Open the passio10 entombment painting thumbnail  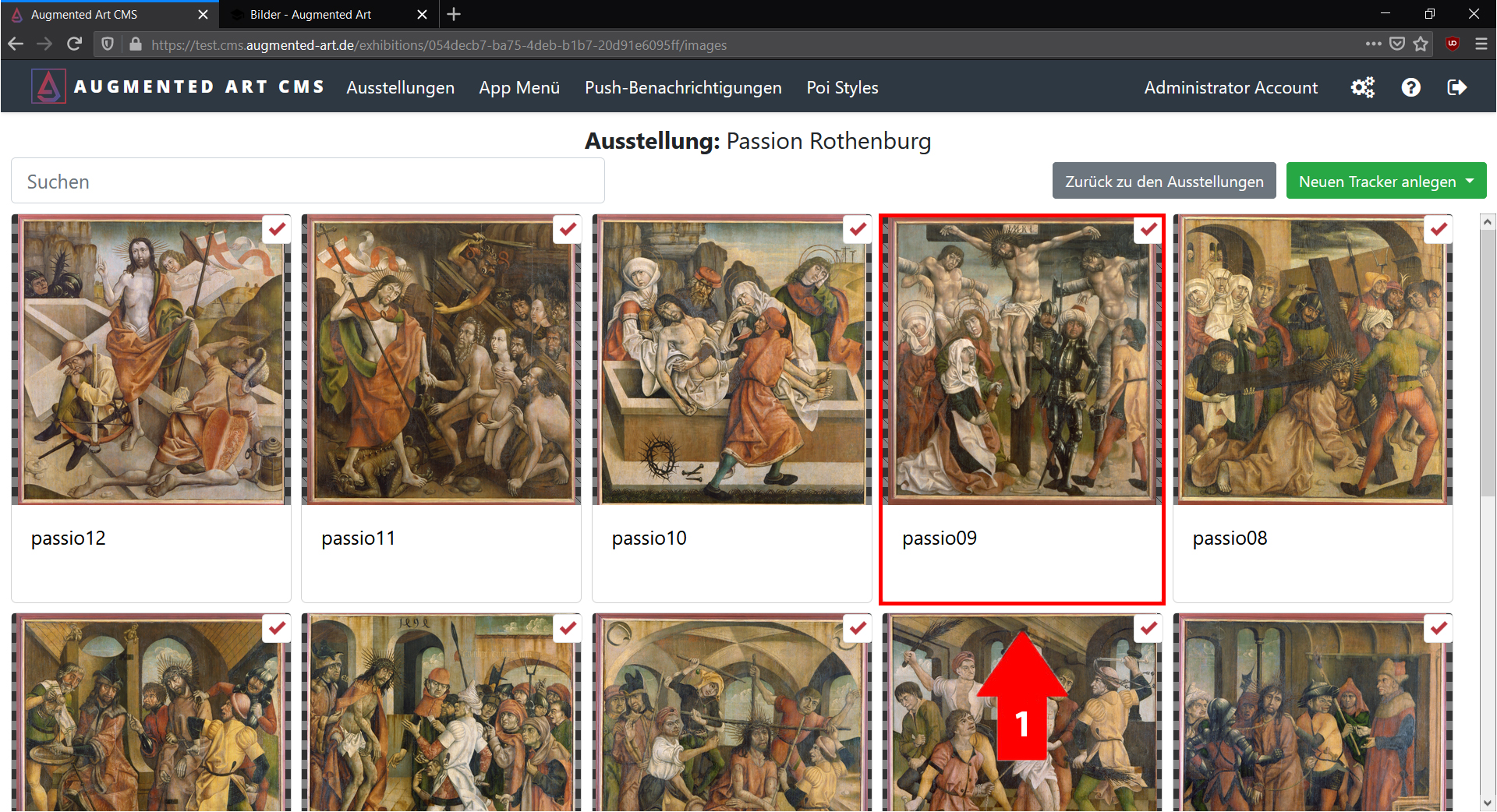click(731, 360)
